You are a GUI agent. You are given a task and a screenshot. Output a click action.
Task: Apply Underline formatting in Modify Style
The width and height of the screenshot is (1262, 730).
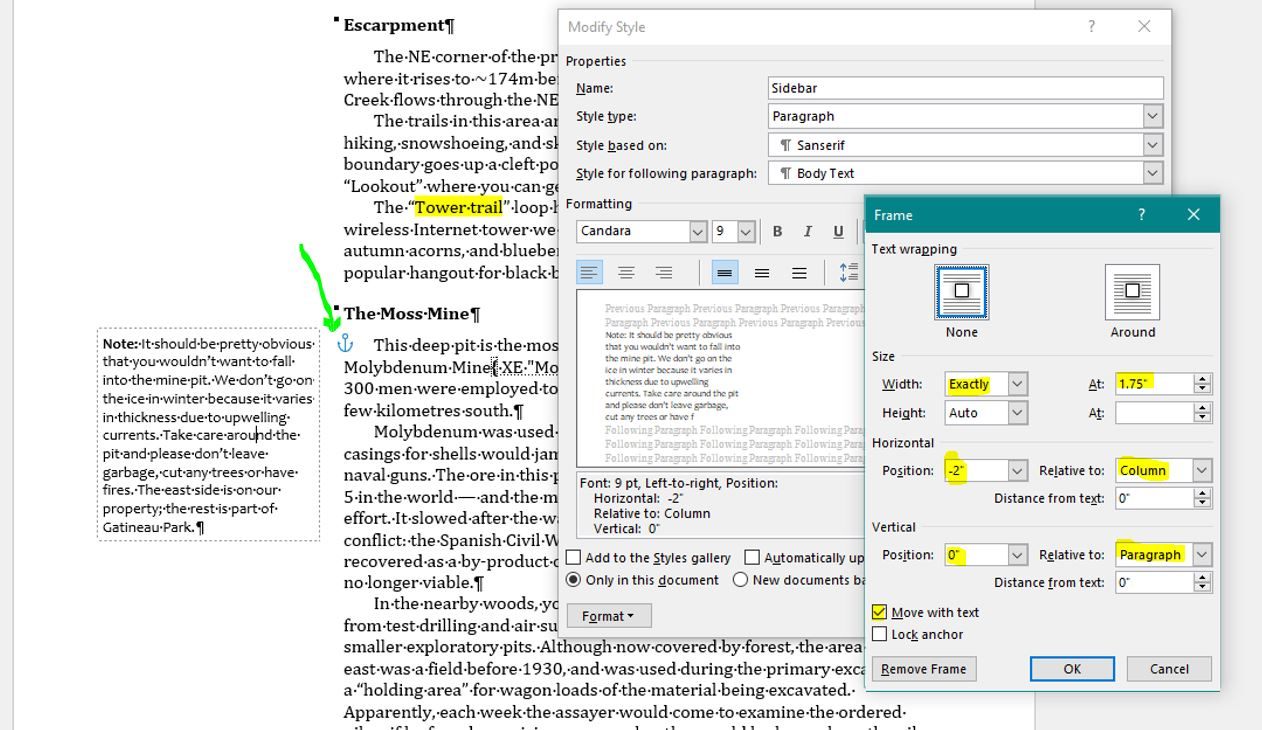coord(838,232)
